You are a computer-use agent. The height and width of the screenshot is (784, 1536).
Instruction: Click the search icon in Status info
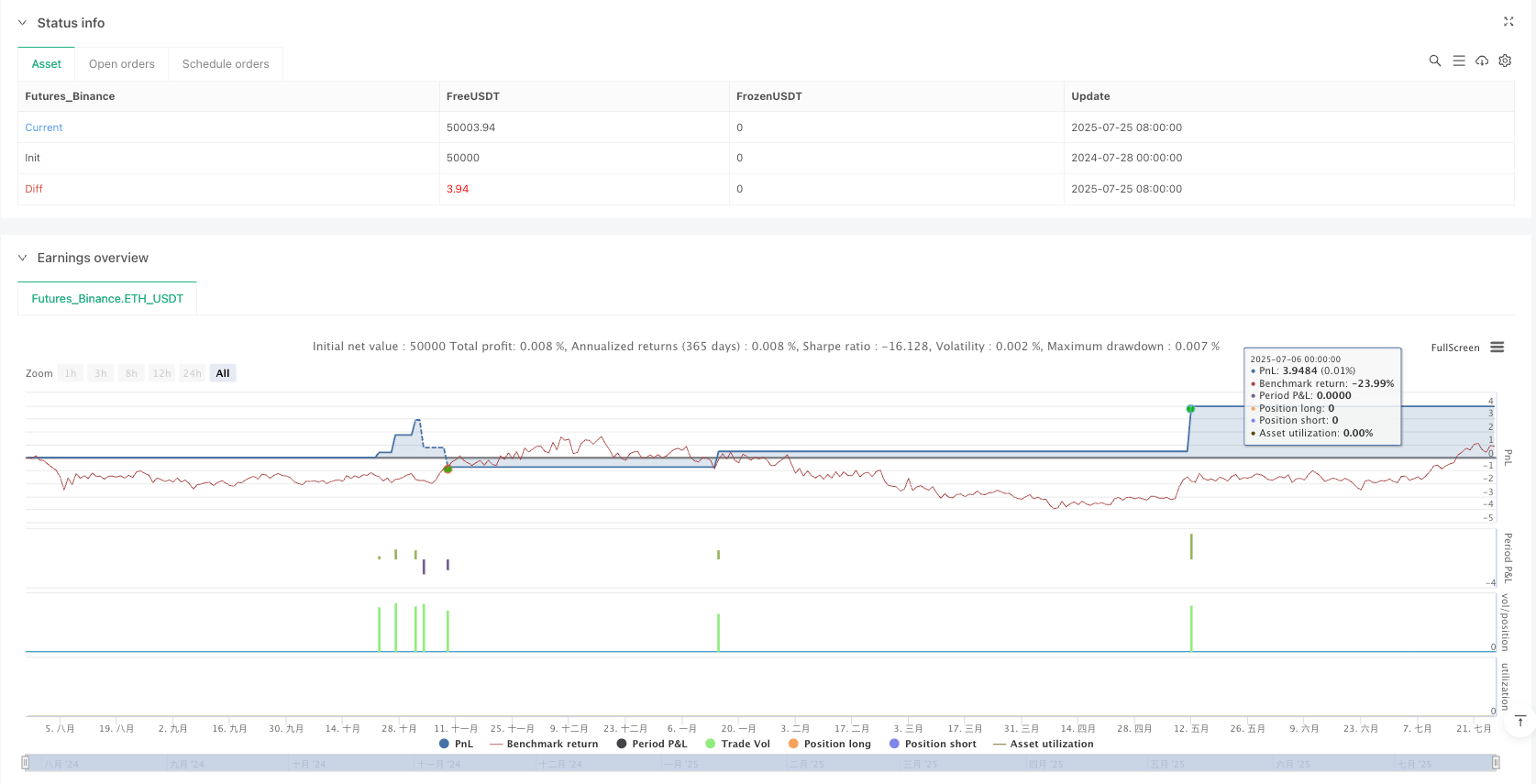click(x=1434, y=61)
